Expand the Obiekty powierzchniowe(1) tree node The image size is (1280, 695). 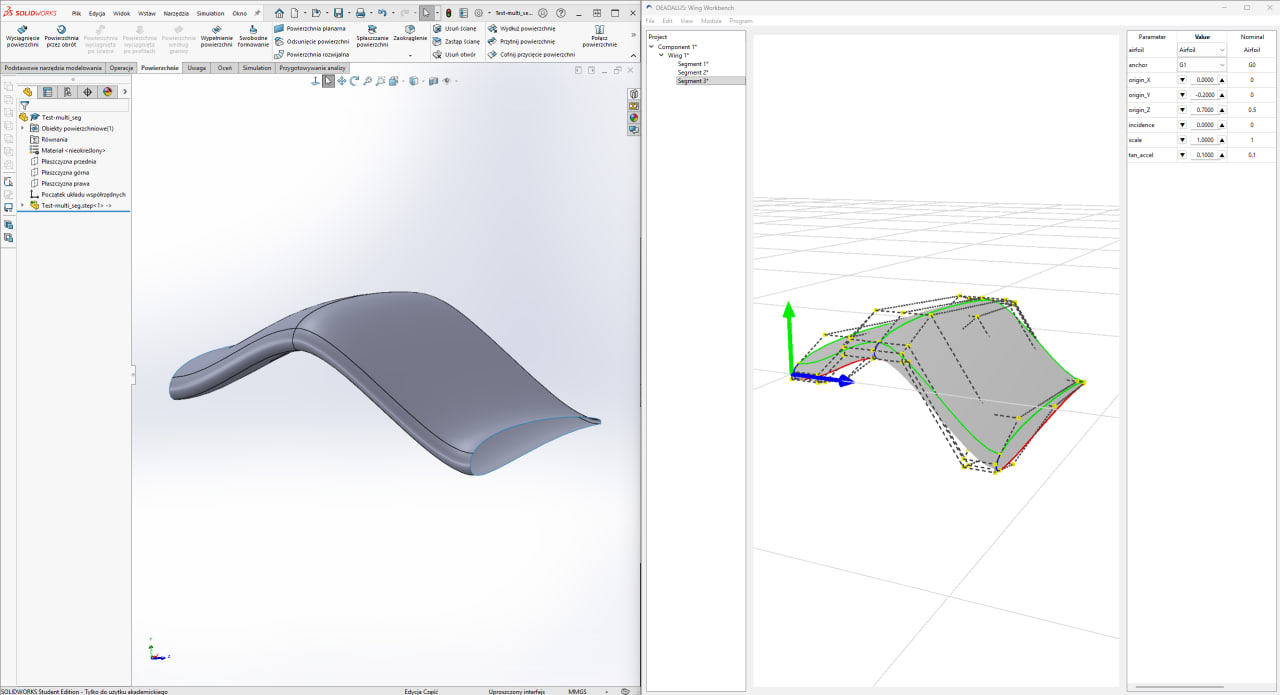tap(22, 128)
